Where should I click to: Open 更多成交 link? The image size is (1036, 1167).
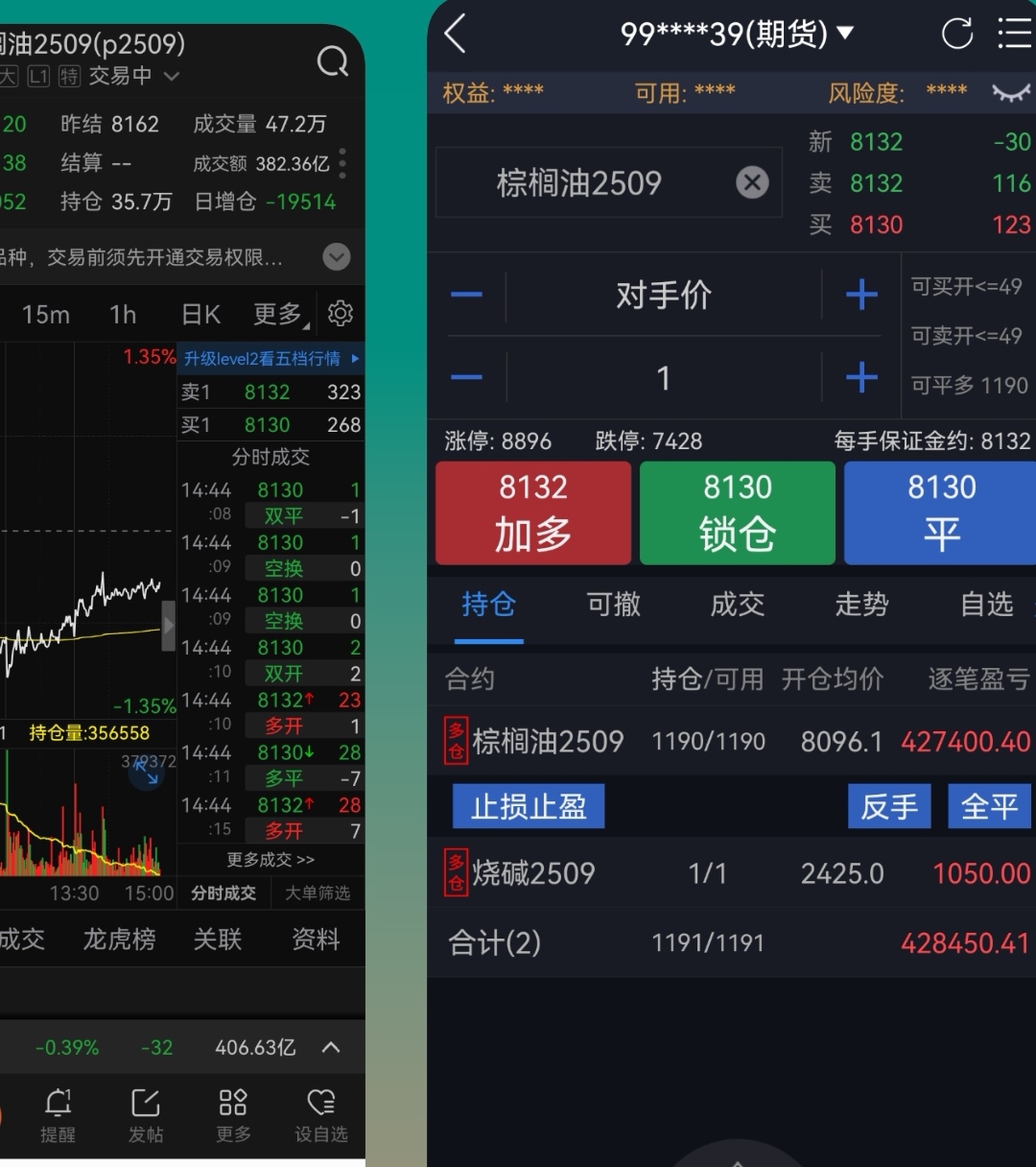271,860
